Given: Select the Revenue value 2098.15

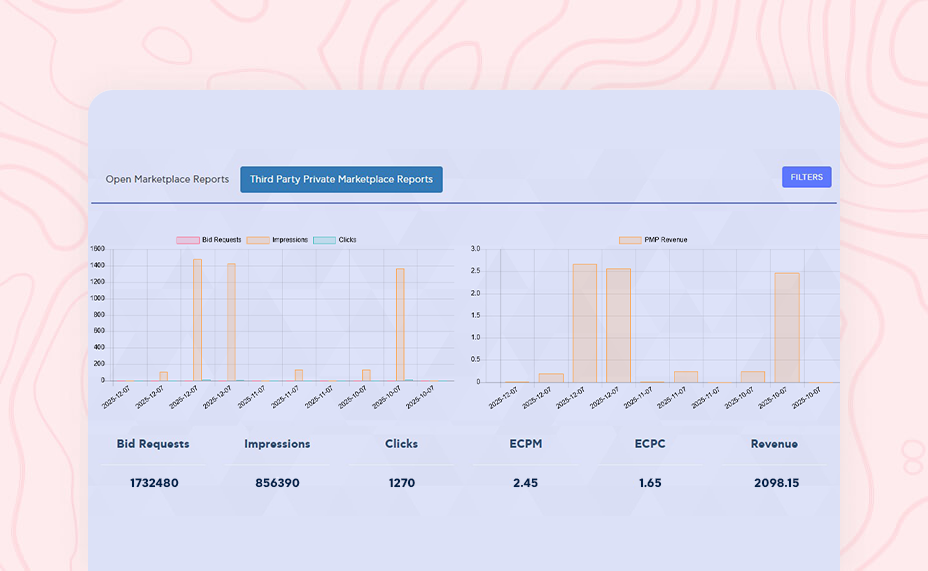Looking at the screenshot, I should [776, 483].
